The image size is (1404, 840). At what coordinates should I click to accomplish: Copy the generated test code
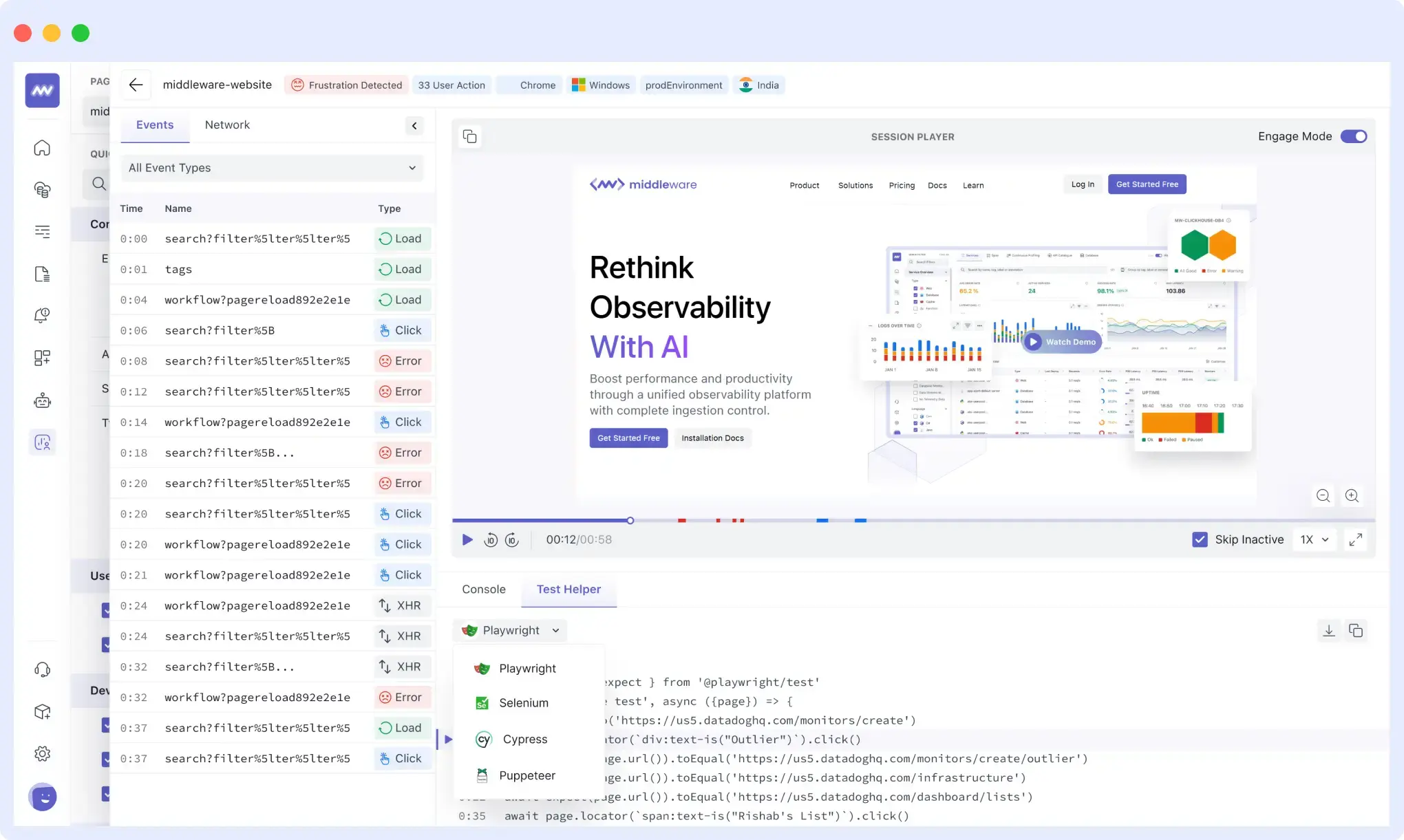tap(1356, 630)
